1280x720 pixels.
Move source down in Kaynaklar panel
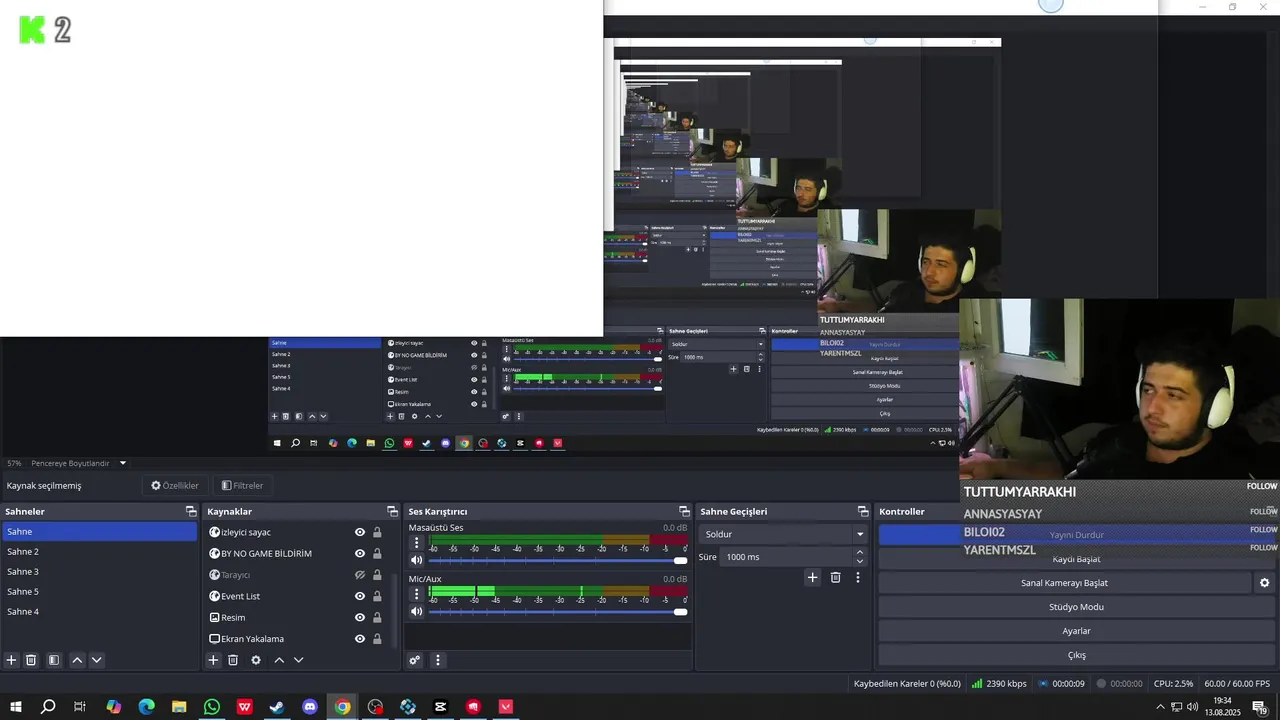pos(298,660)
